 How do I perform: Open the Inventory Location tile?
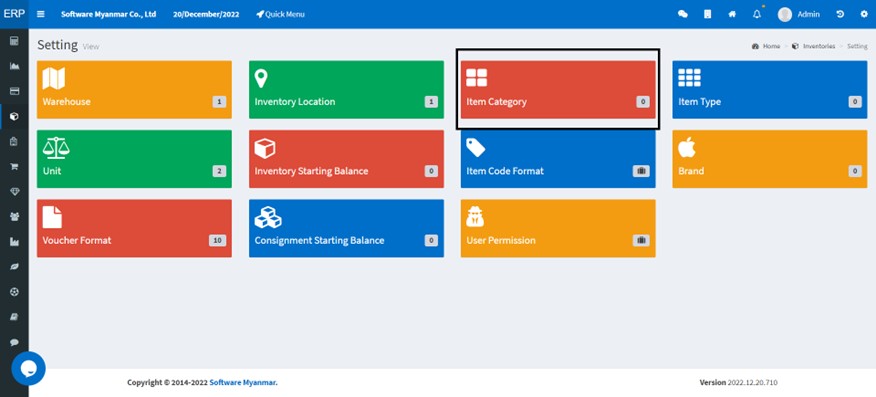(346, 89)
